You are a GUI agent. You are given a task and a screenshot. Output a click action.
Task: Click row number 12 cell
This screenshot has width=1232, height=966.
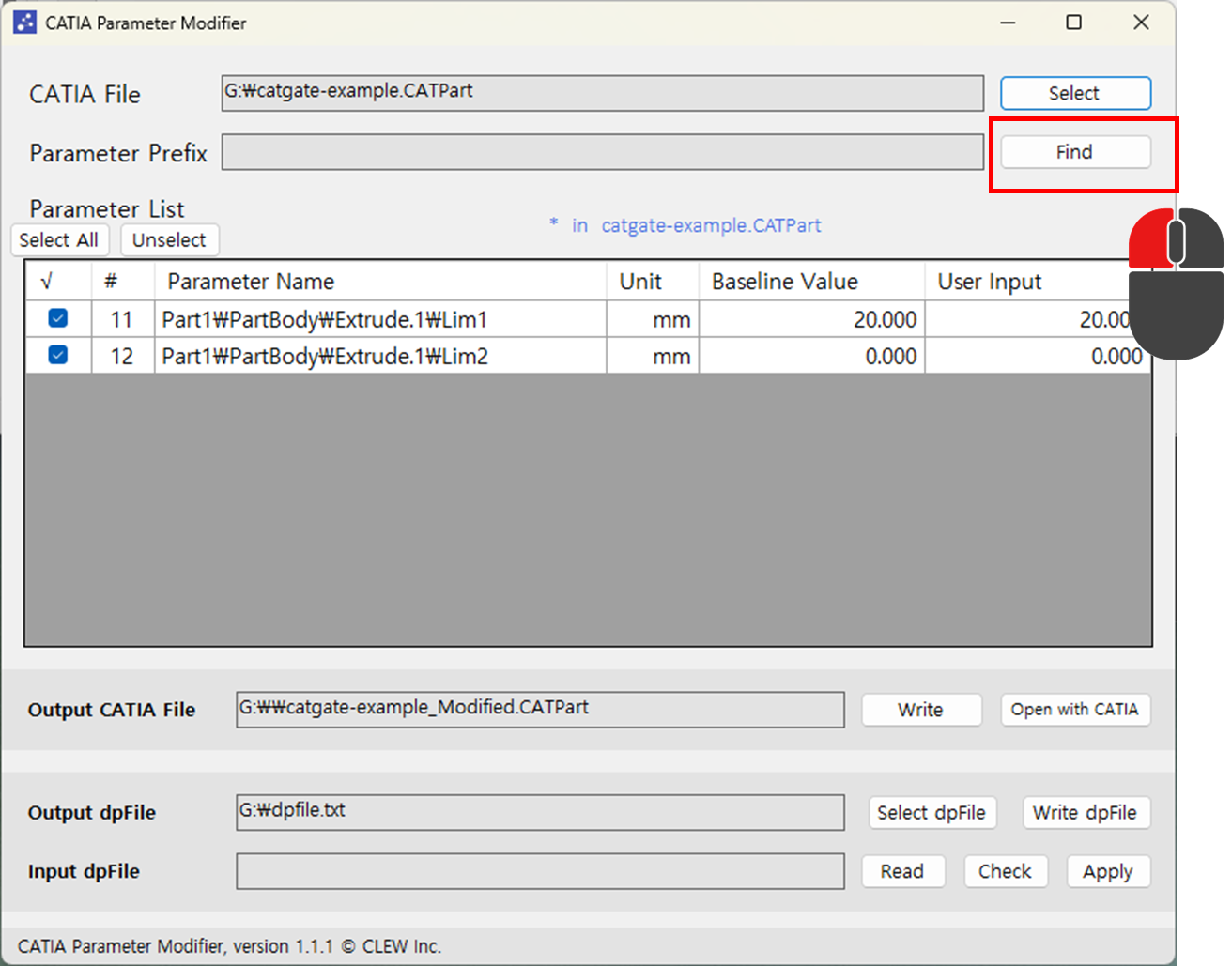coord(123,356)
